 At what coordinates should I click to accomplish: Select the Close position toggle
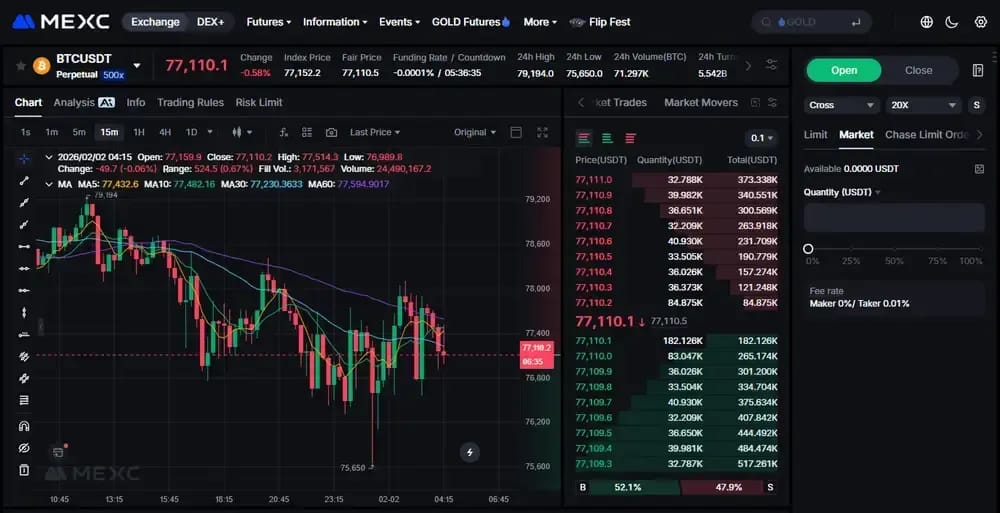tap(918, 70)
